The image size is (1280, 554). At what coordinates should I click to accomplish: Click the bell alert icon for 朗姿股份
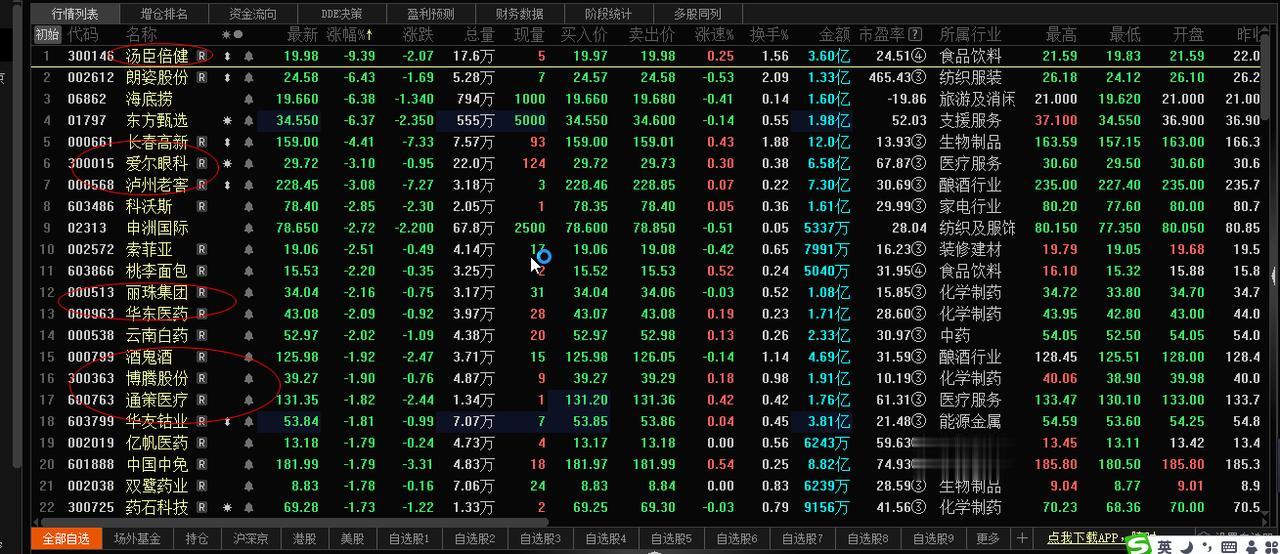pyautogui.click(x=248, y=78)
